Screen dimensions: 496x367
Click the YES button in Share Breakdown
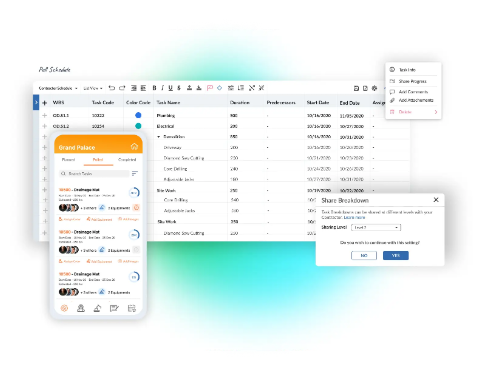396,255
